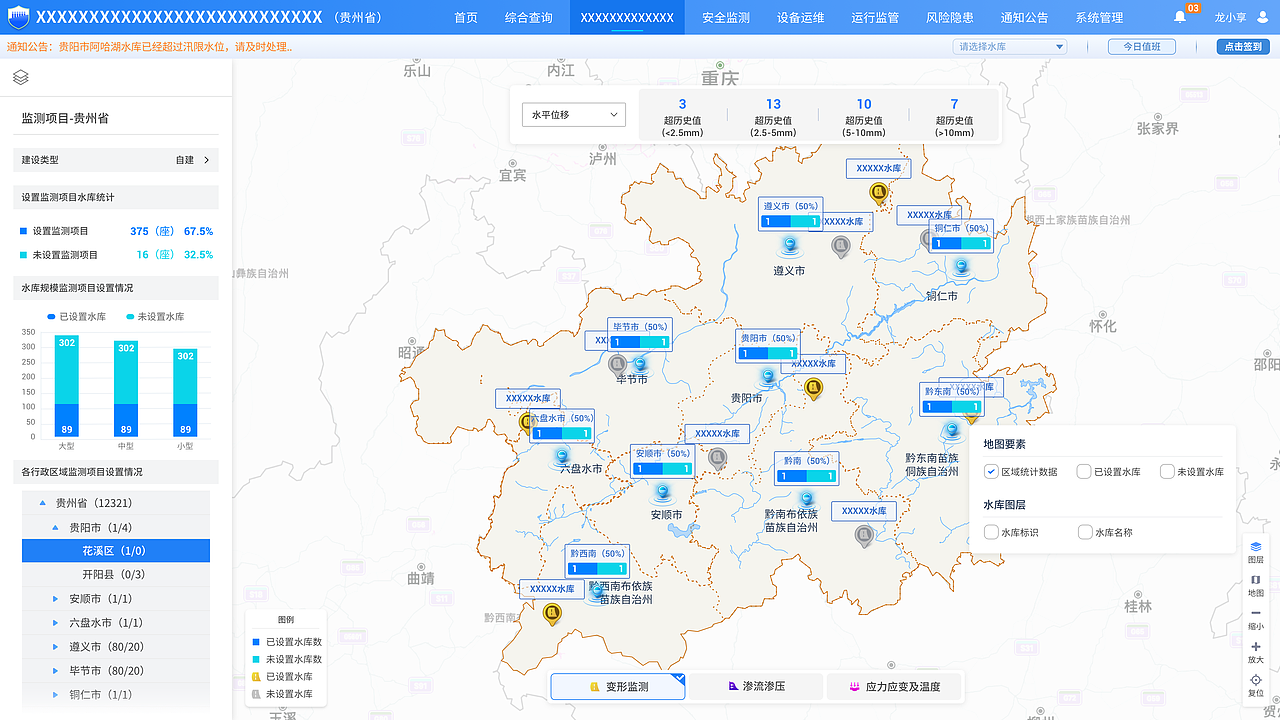Click the 13 超历史值 (2.5-5mm) statistic

(x=773, y=117)
